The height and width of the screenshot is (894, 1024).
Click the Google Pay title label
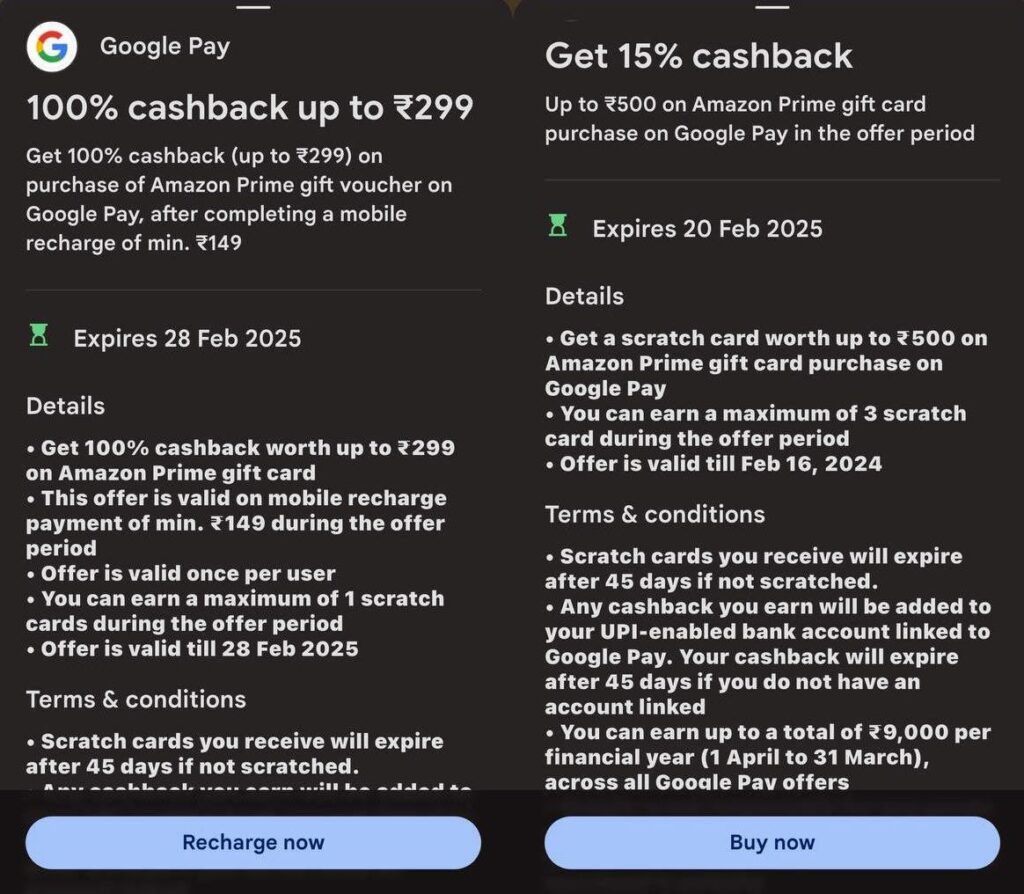[x=165, y=46]
